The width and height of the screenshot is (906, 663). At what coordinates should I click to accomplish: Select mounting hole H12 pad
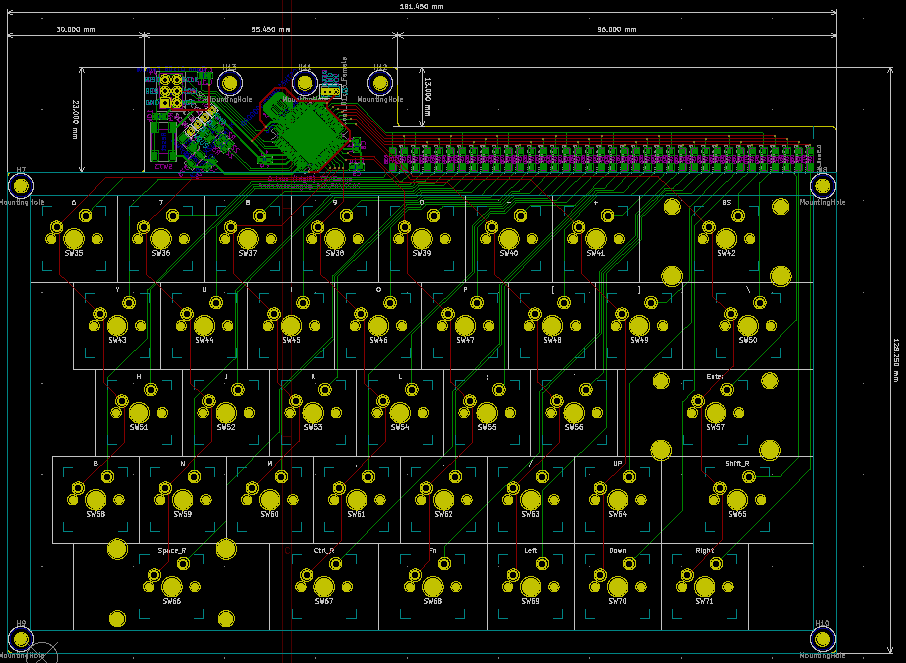380,83
